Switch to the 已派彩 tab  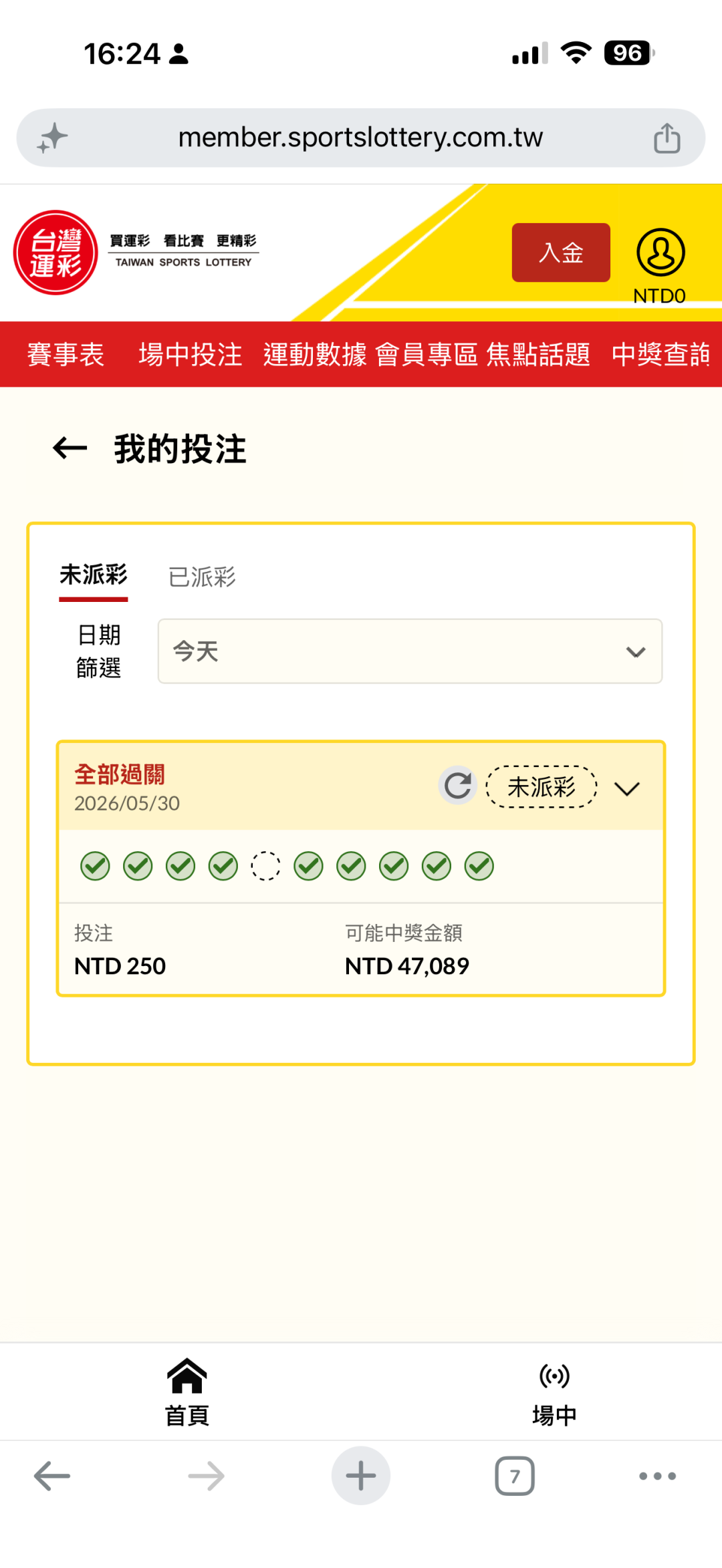click(202, 577)
